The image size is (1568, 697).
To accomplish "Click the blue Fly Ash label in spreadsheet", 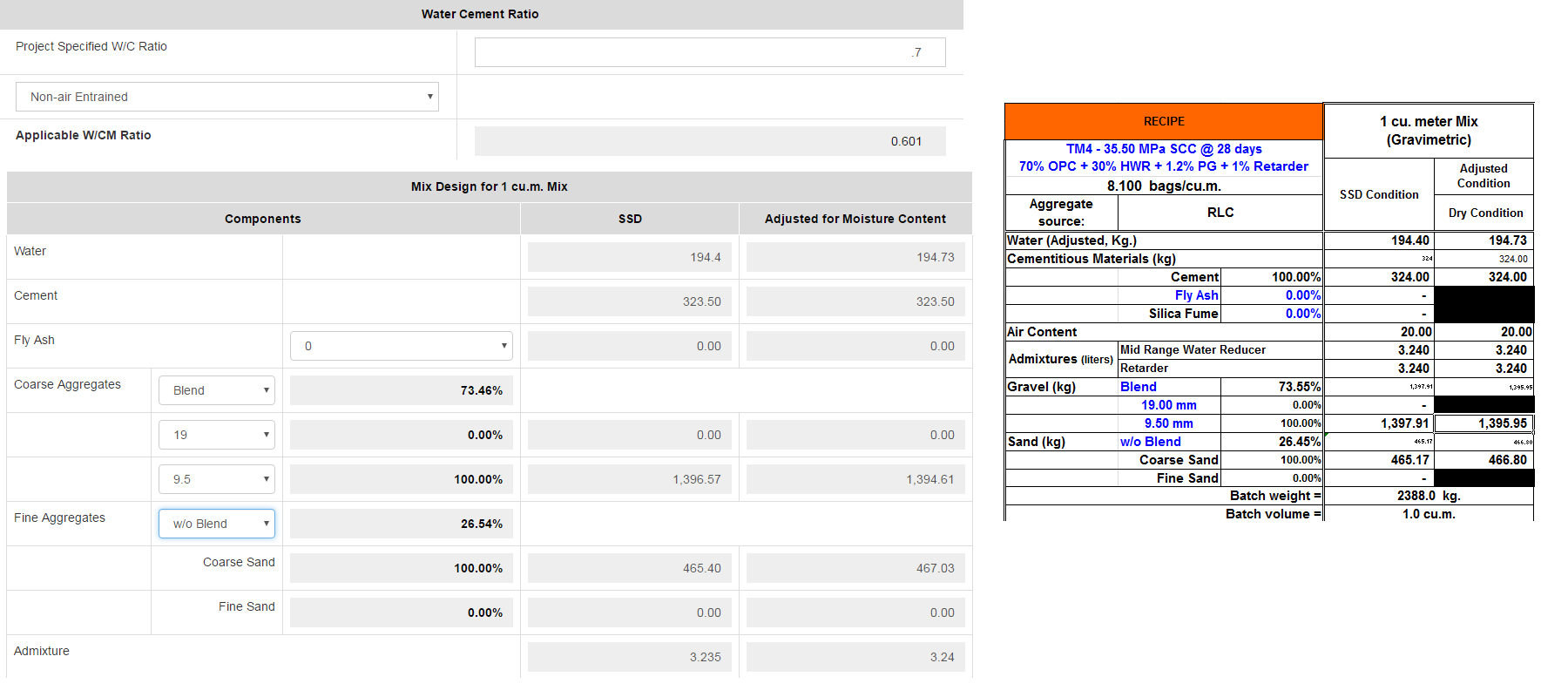I will 1196,295.
